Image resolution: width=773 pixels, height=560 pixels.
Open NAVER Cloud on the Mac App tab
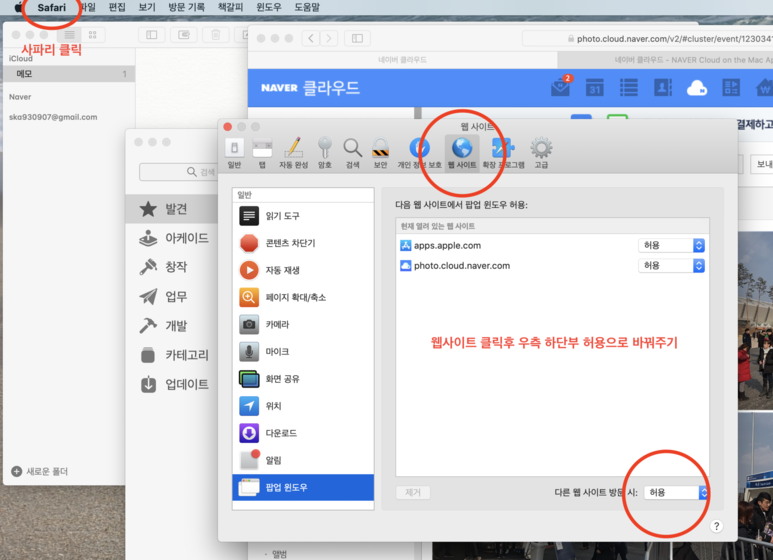(665, 60)
